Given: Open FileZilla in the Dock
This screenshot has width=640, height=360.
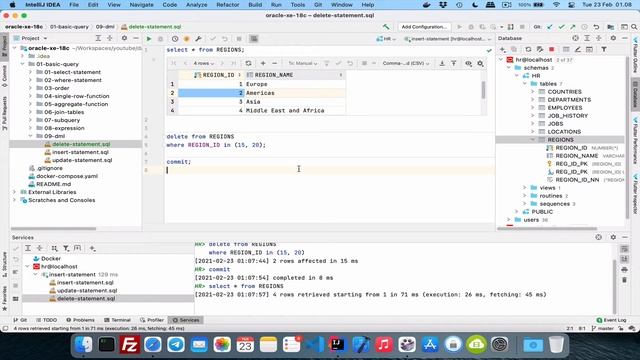Looking at the screenshot, I should click(129, 345).
